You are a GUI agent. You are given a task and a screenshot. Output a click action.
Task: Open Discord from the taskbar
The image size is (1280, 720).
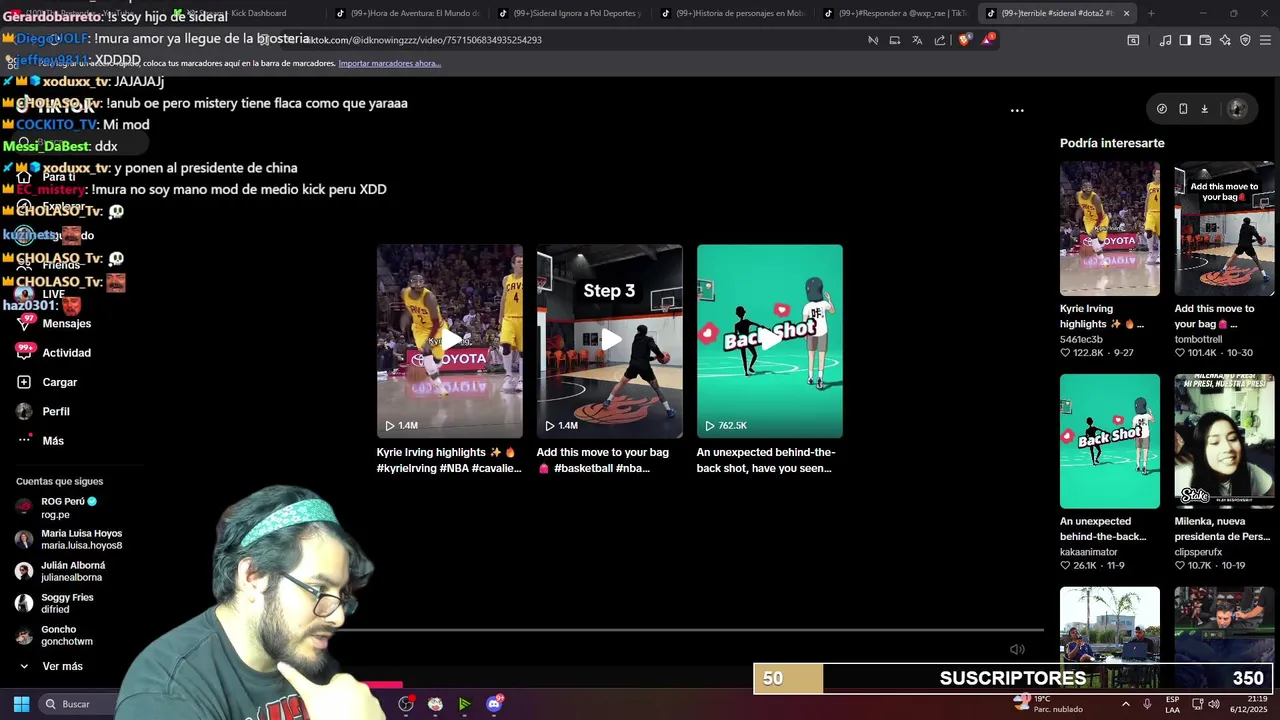[x=494, y=704]
